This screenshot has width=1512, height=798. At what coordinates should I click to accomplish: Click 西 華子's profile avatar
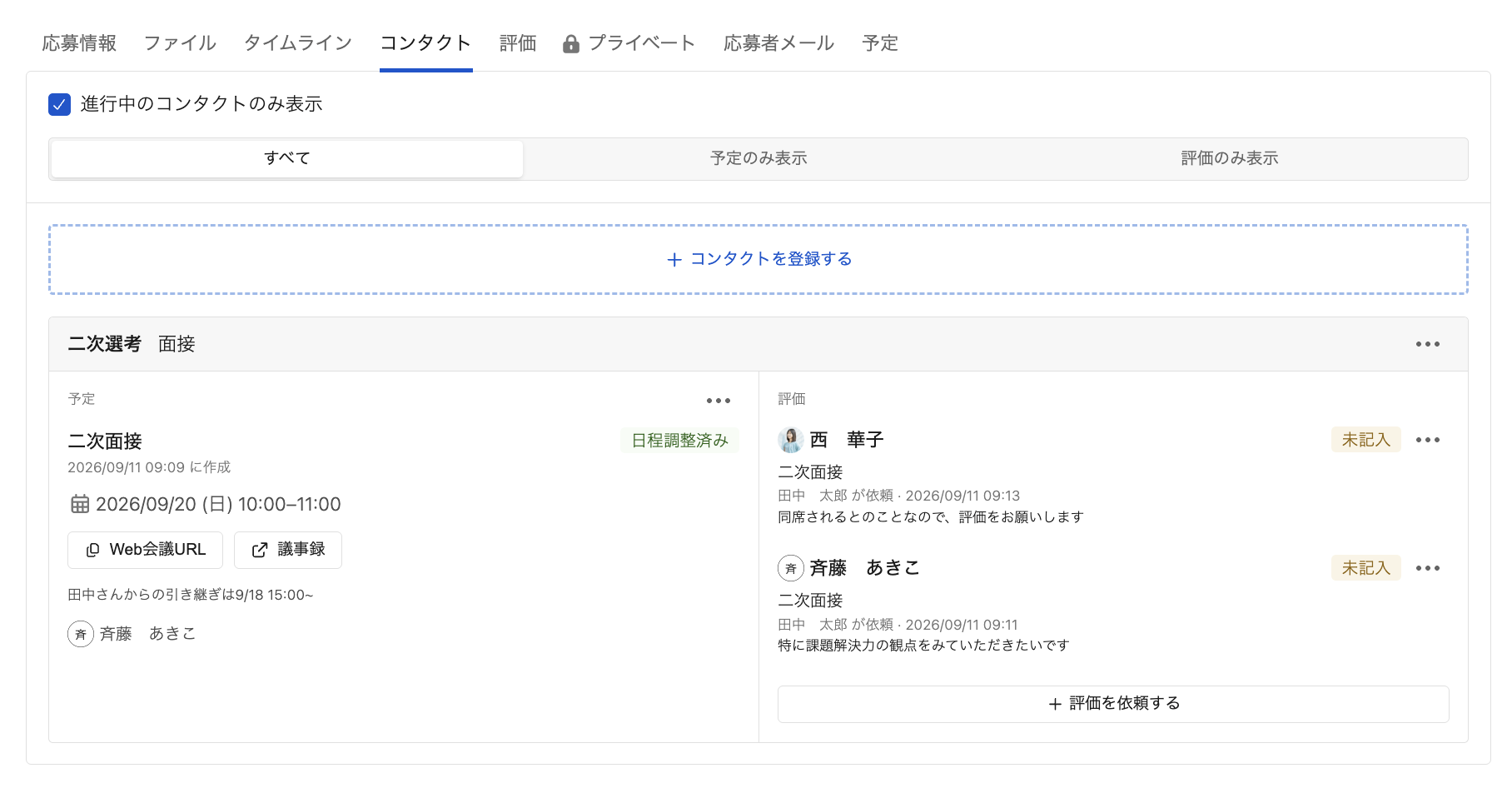[791, 440]
